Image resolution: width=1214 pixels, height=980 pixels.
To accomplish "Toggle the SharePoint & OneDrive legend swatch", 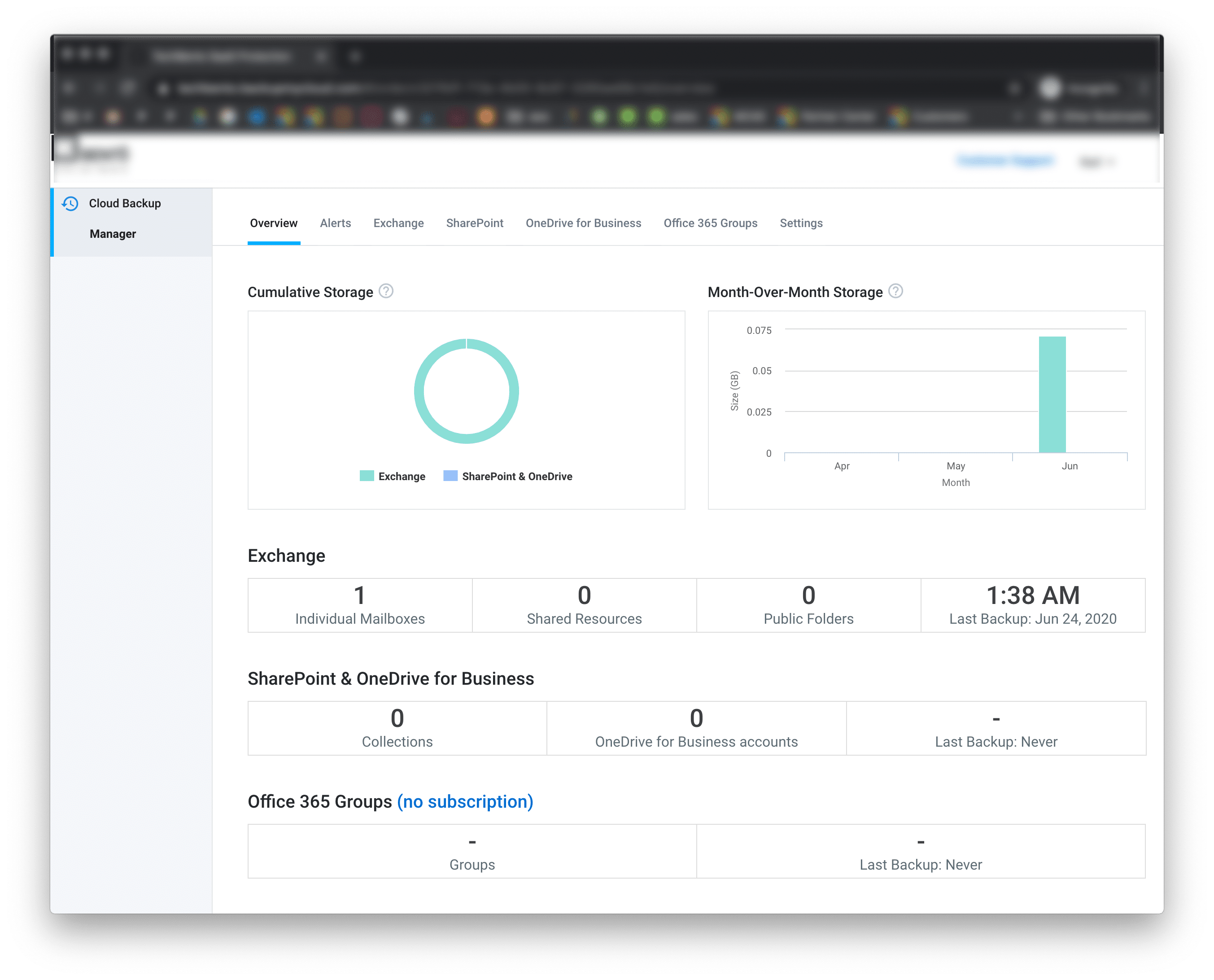I will click(450, 477).
